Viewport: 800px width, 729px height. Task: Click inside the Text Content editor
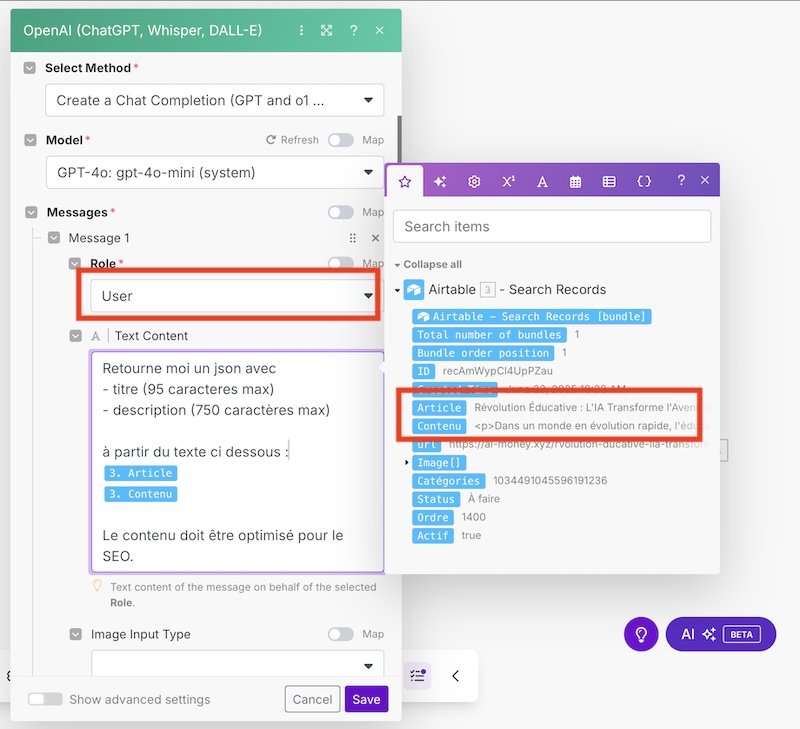238,462
